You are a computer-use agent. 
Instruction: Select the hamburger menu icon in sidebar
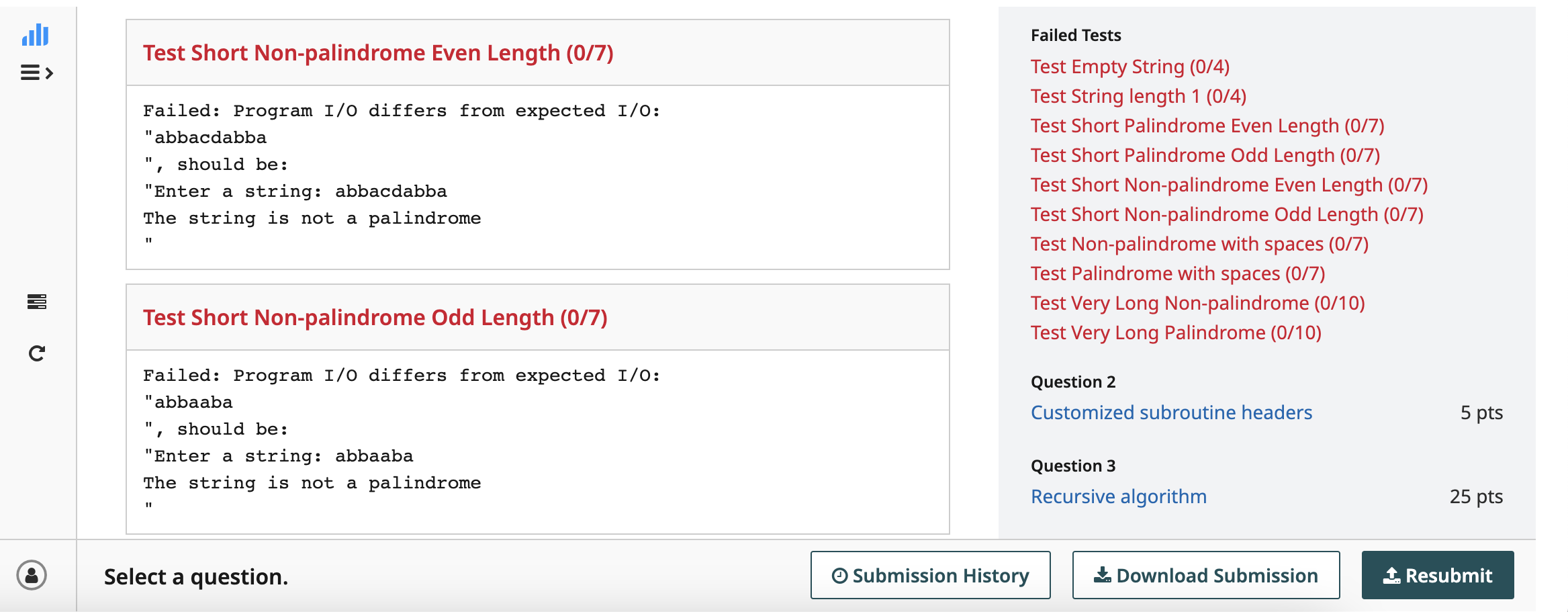click(30, 73)
